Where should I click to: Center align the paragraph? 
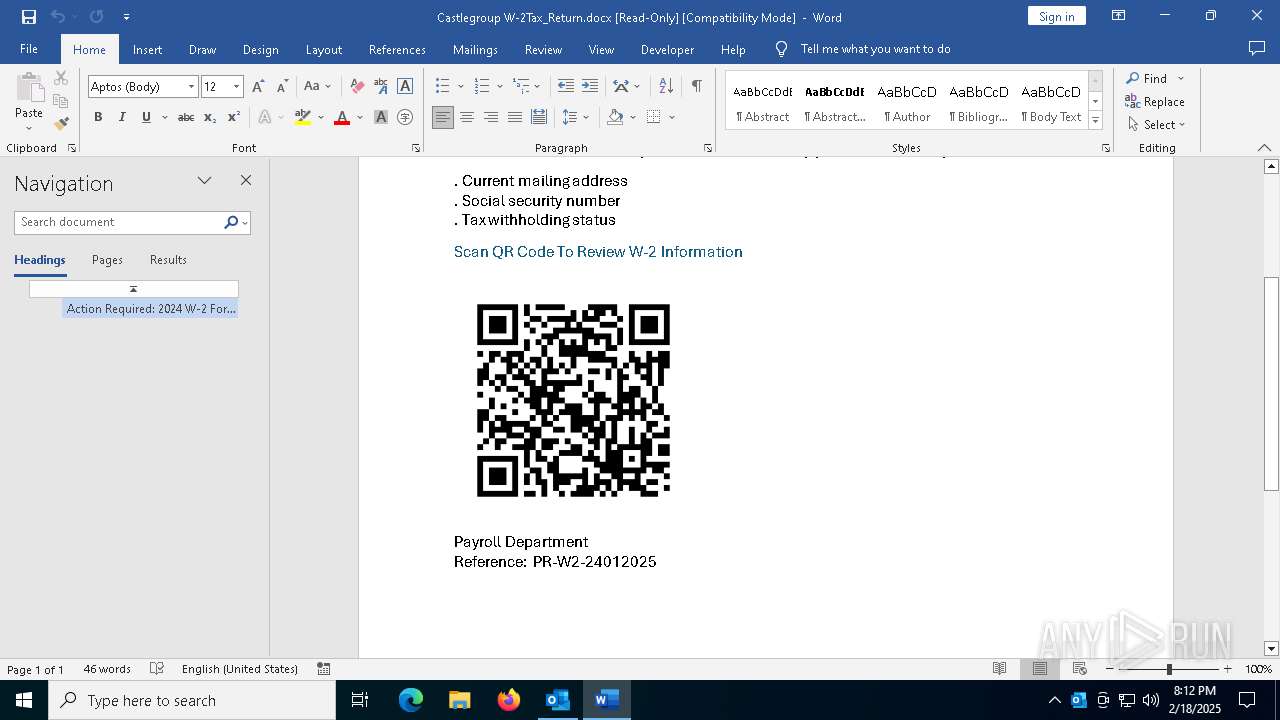click(x=467, y=117)
